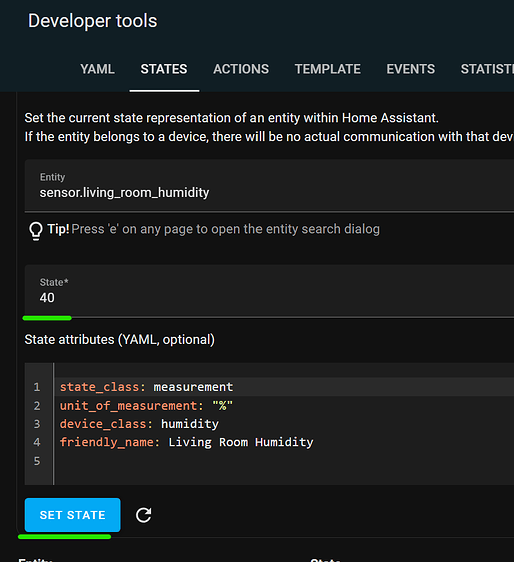This screenshot has width=514, height=562.
Task: Open the ACTIONS tab
Action: click(241, 69)
